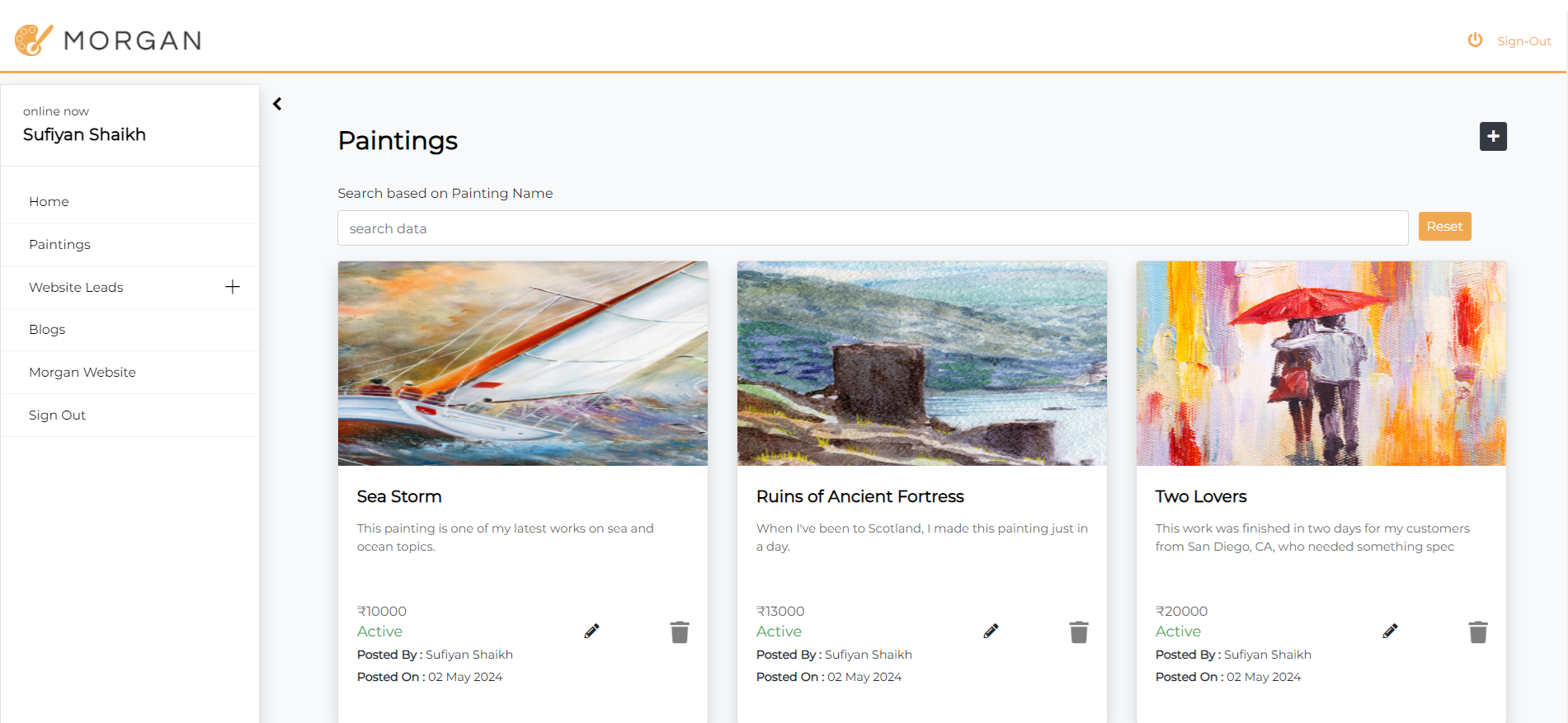
Task: Expand Website Leads with the plus icon
Action: pyautogui.click(x=233, y=287)
